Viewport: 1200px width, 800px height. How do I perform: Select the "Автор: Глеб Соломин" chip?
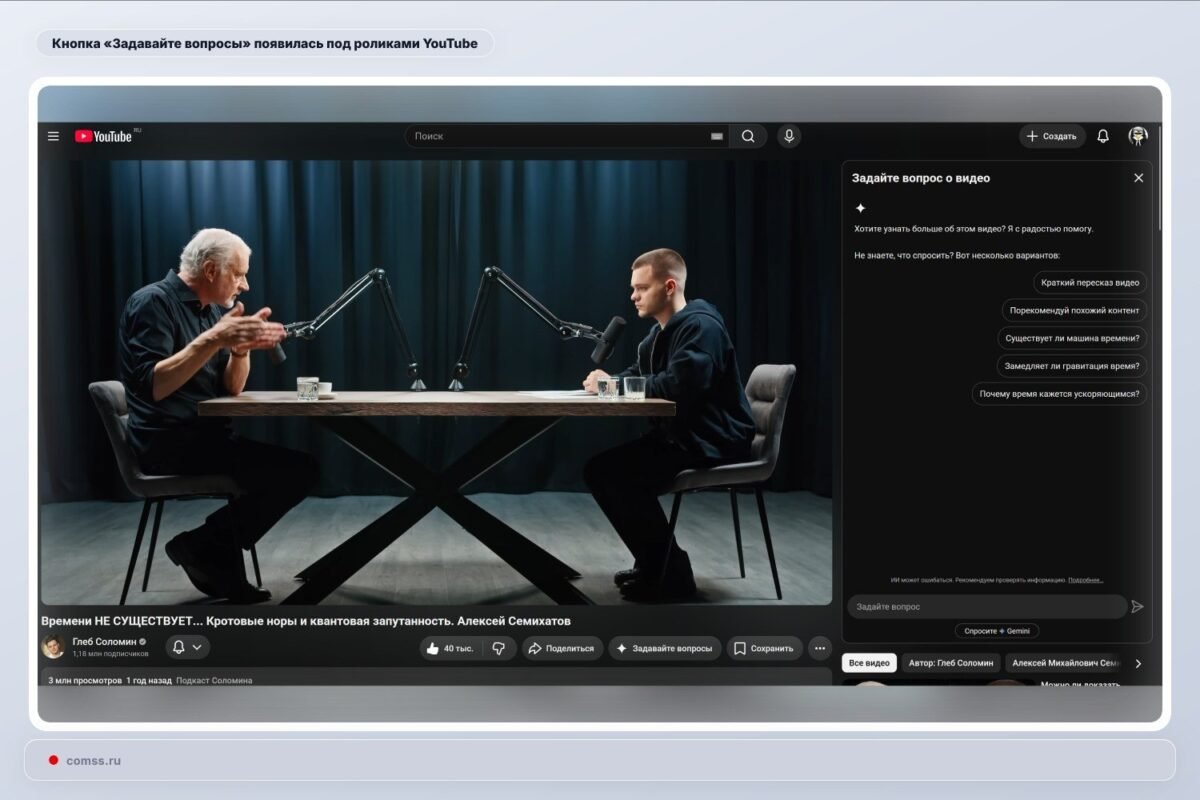coord(951,663)
